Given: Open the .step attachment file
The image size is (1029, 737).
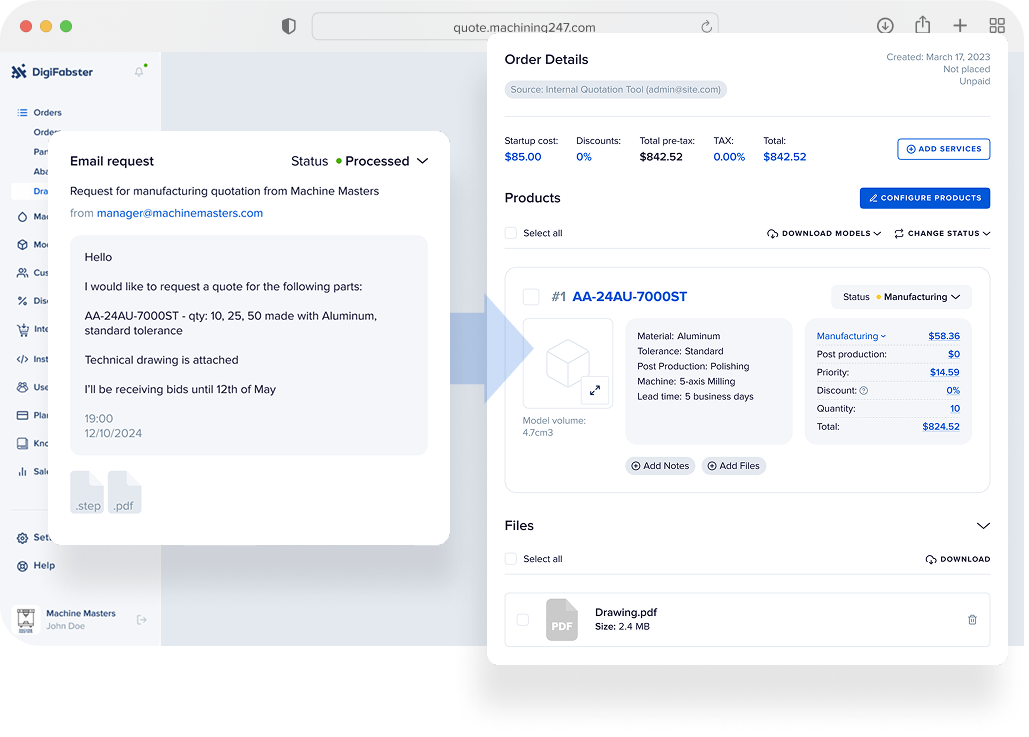Looking at the screenshot, I should [x=87, y=492].
